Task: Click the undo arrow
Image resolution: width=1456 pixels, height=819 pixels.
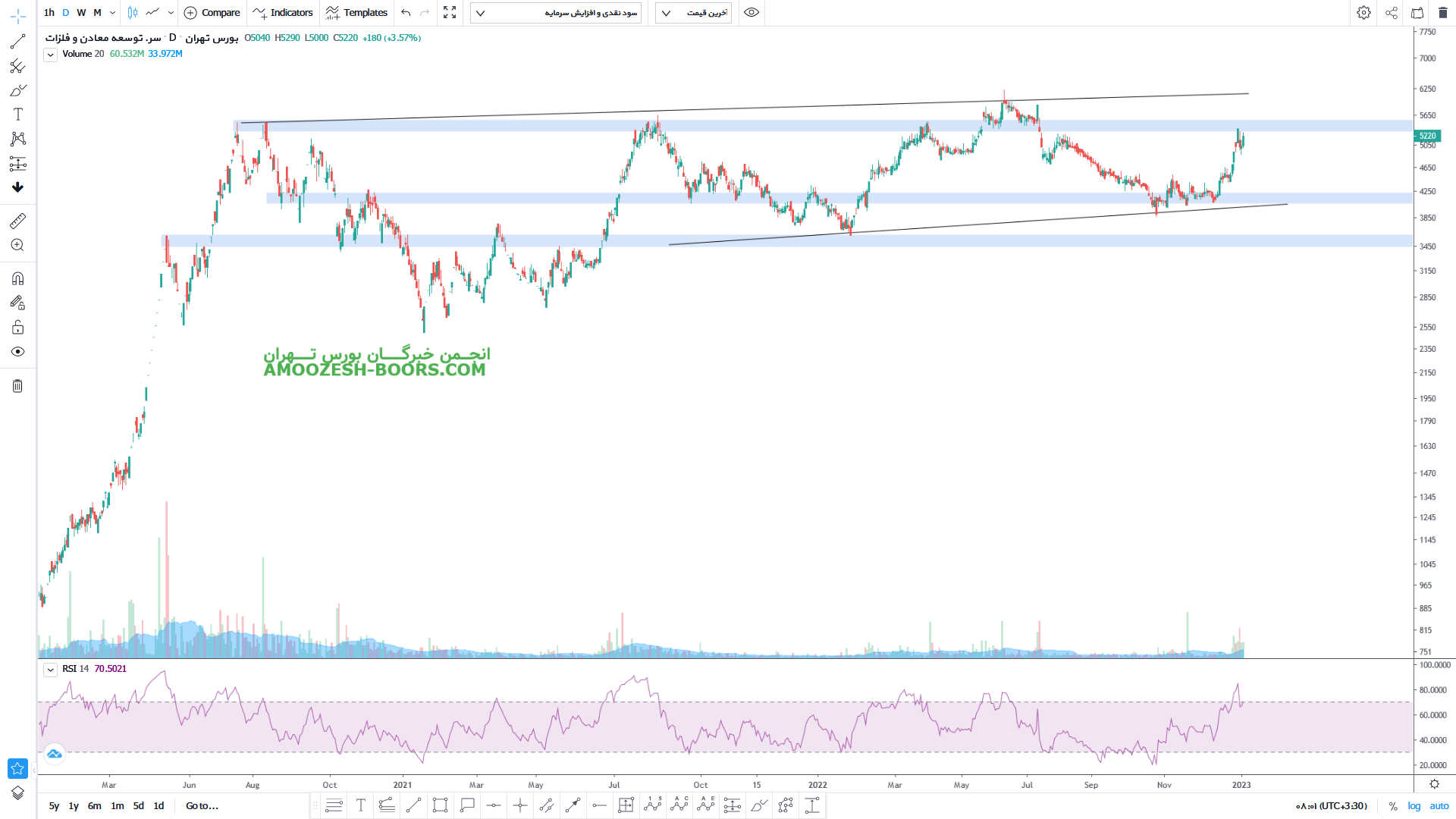Action: coord(406,13)
